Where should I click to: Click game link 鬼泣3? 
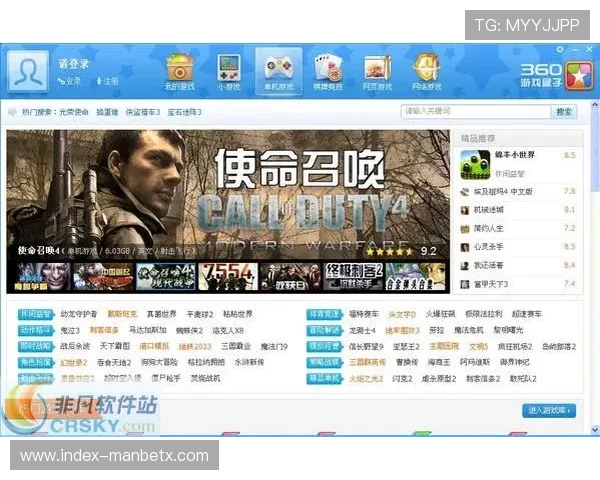click(x=70, y=330)
